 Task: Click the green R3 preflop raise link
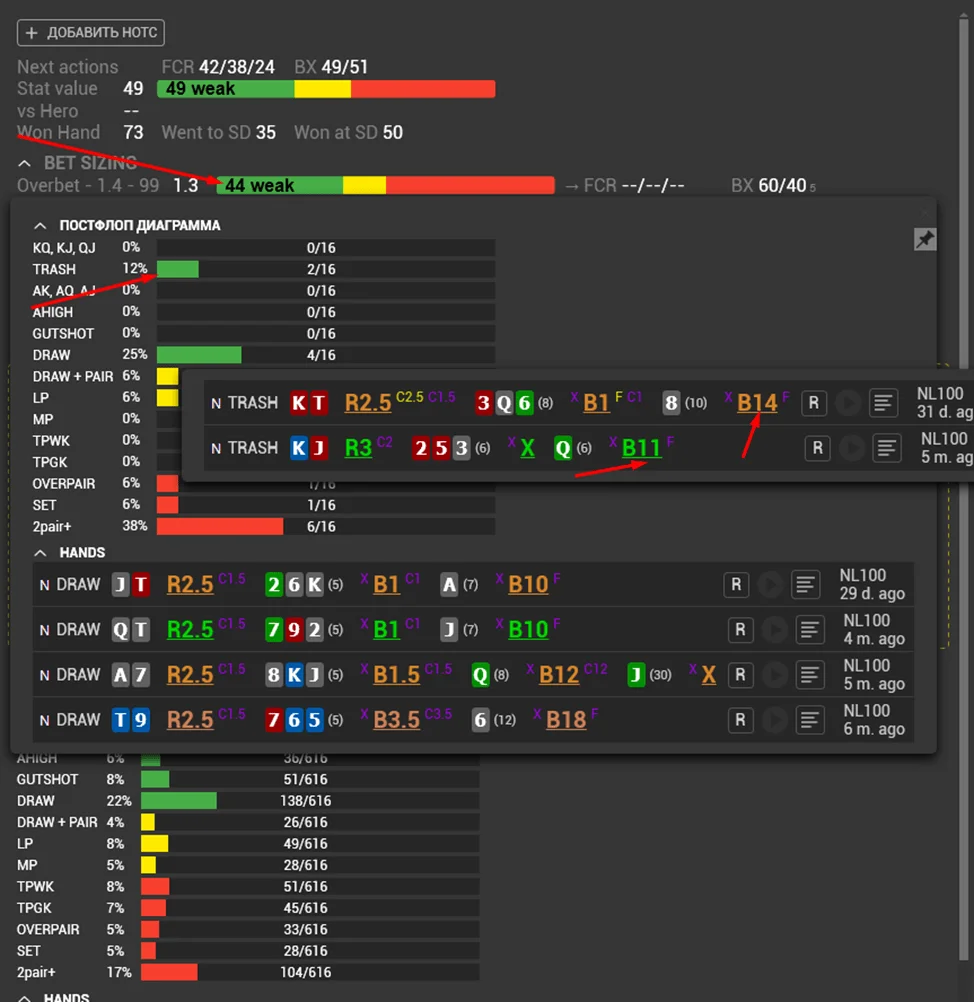[x=358, y=448]
